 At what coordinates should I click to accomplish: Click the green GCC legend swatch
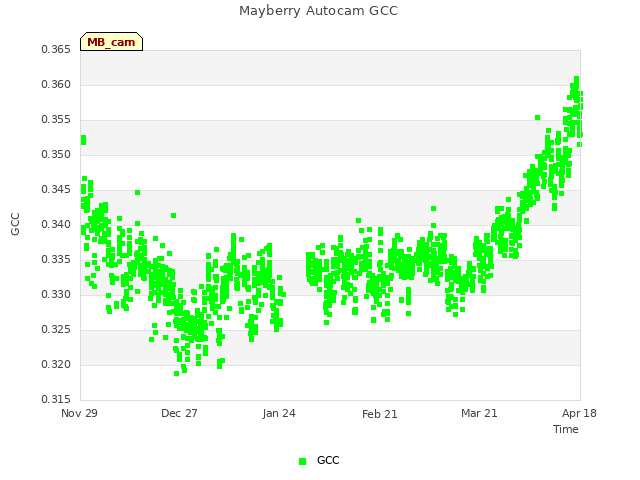point(302,461)
